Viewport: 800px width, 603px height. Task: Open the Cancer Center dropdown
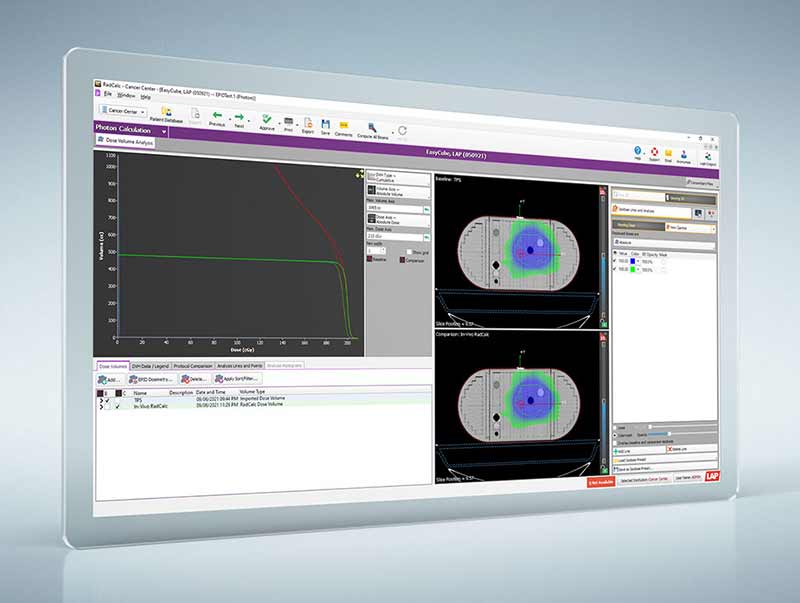click(124, 111)
